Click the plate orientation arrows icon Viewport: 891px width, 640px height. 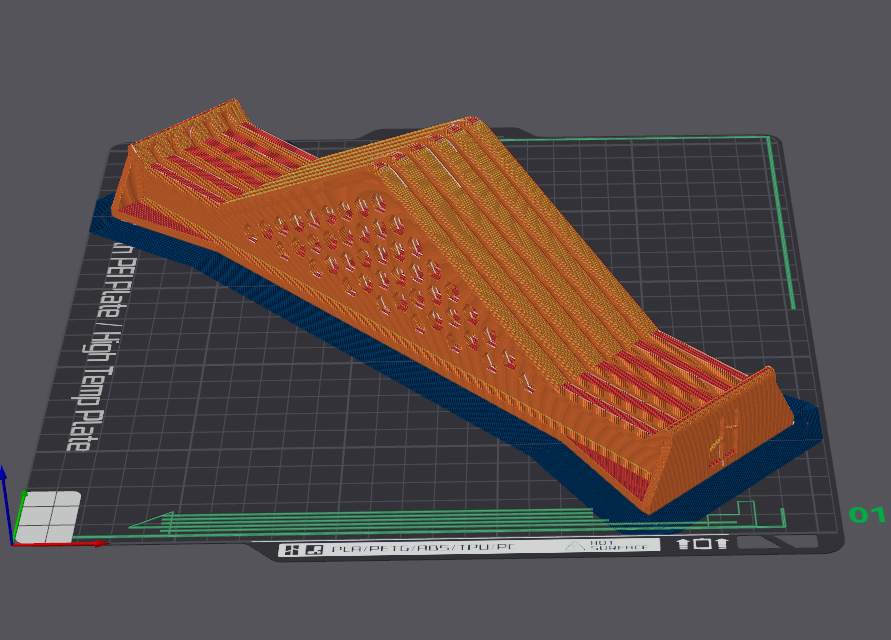(702, 543)
